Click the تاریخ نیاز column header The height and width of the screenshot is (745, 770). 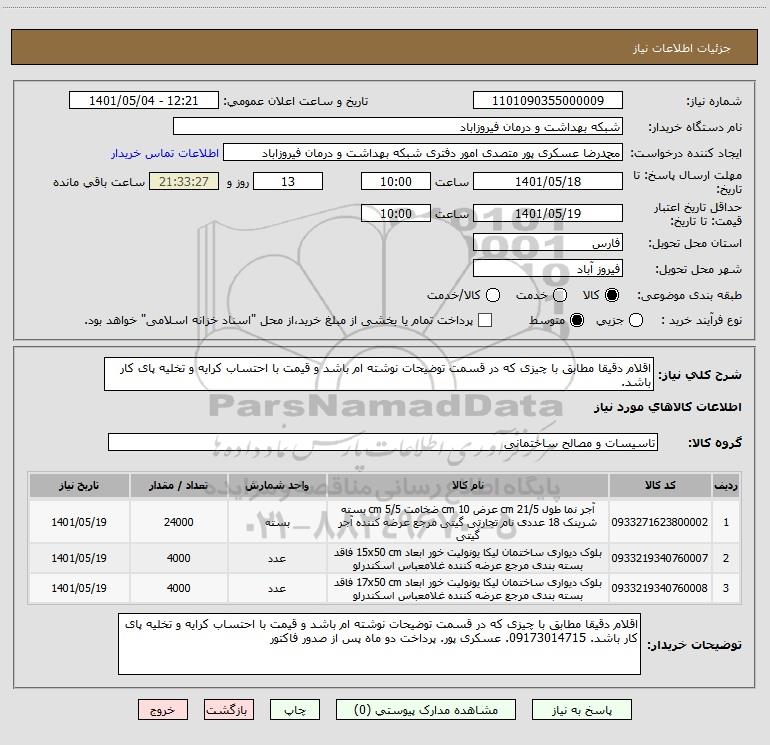click(79, 485)
